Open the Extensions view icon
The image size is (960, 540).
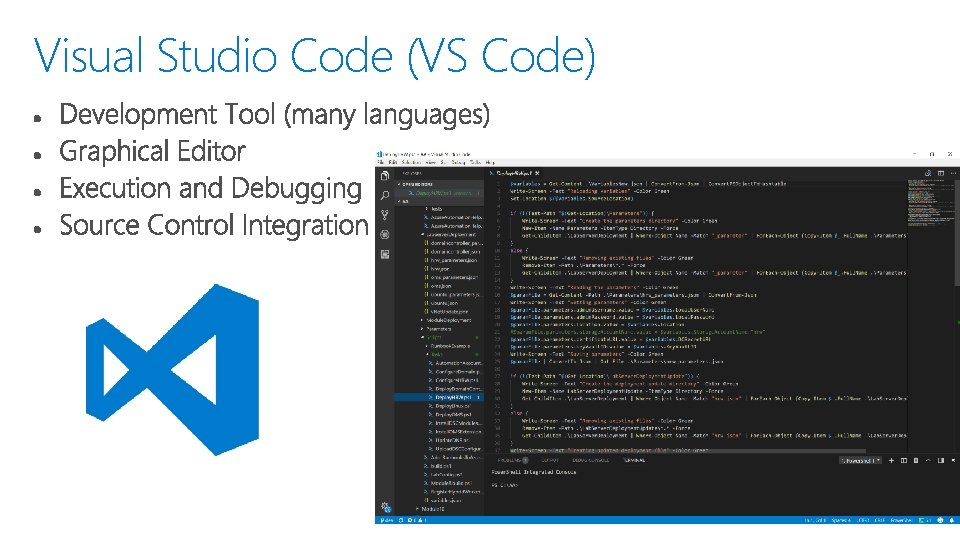[384, 254]
